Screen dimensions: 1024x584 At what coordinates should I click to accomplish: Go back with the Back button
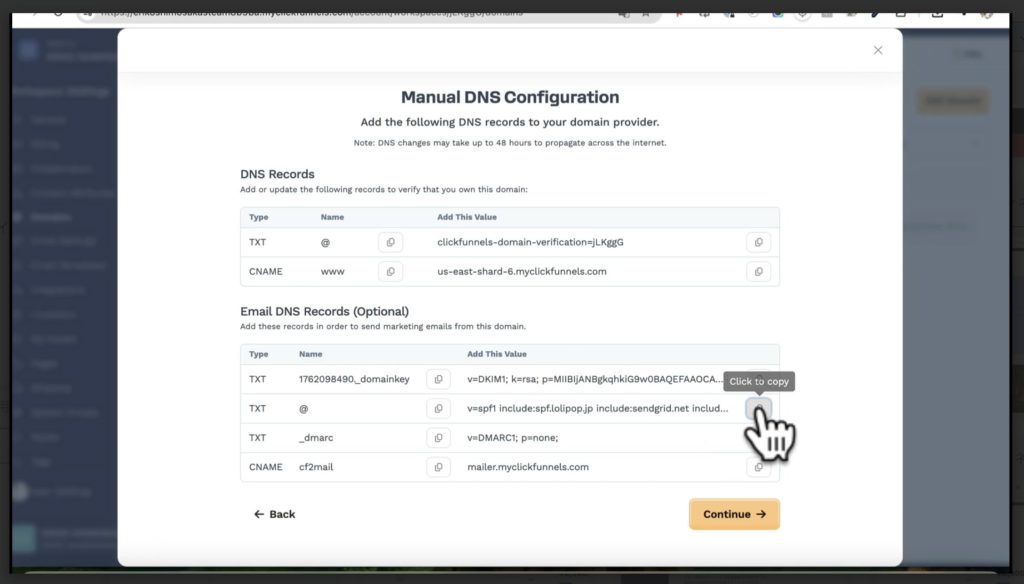(x=275, y=514)
